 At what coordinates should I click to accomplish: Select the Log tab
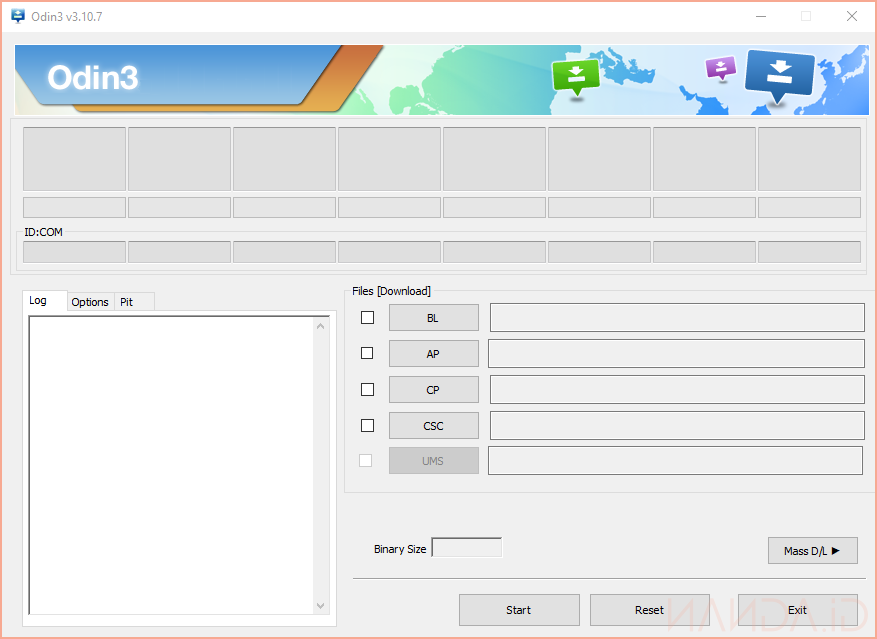[x=38, y=301]
